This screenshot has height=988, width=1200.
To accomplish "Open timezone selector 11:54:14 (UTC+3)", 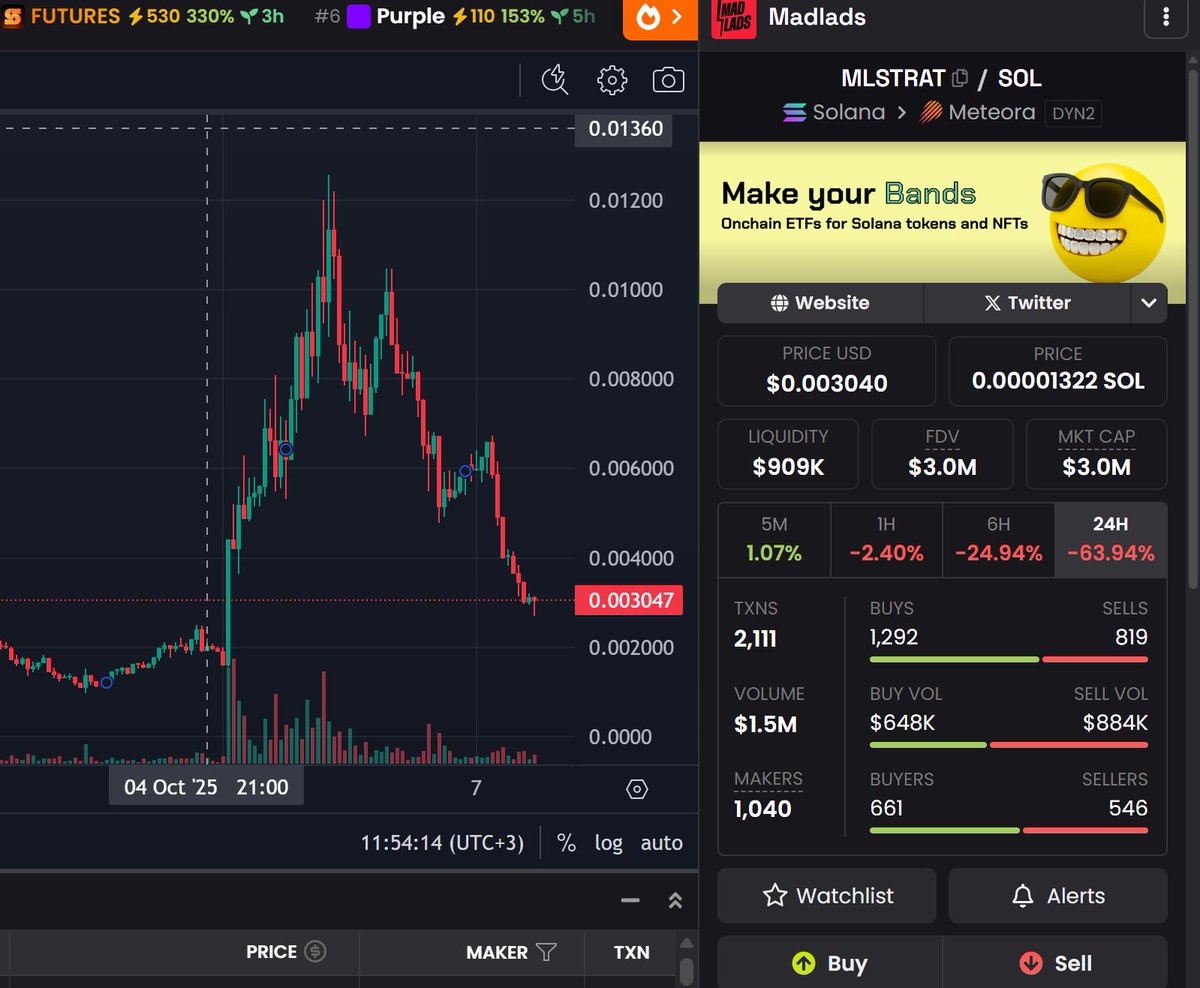I will (442, 843).
